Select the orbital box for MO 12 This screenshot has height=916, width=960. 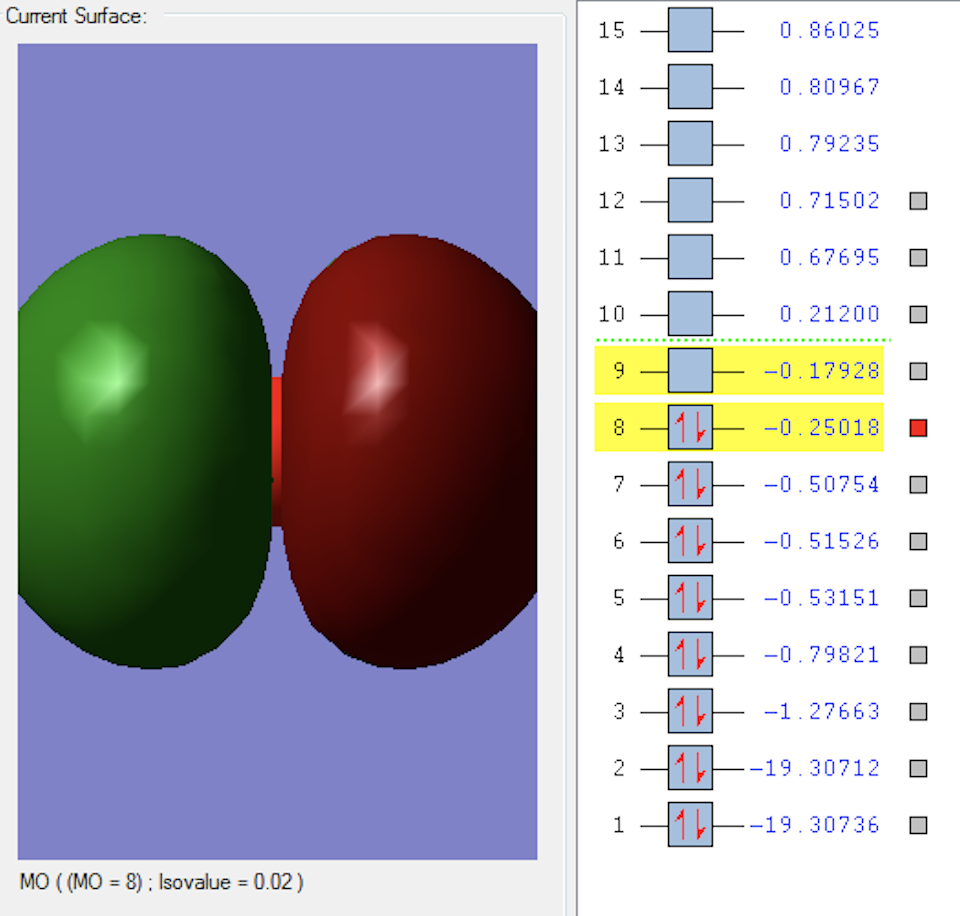690,200
